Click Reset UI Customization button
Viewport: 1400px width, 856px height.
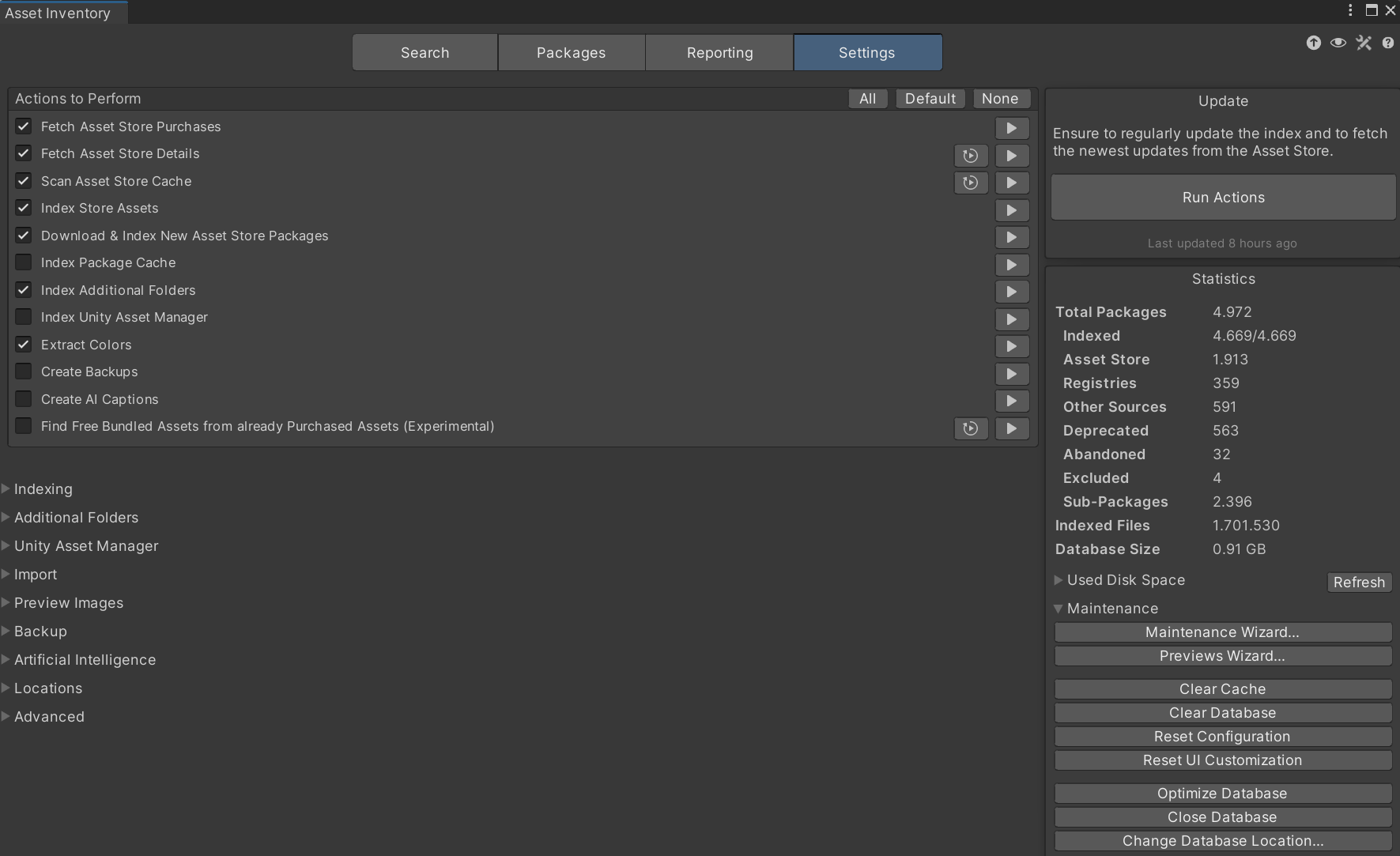1223,760
